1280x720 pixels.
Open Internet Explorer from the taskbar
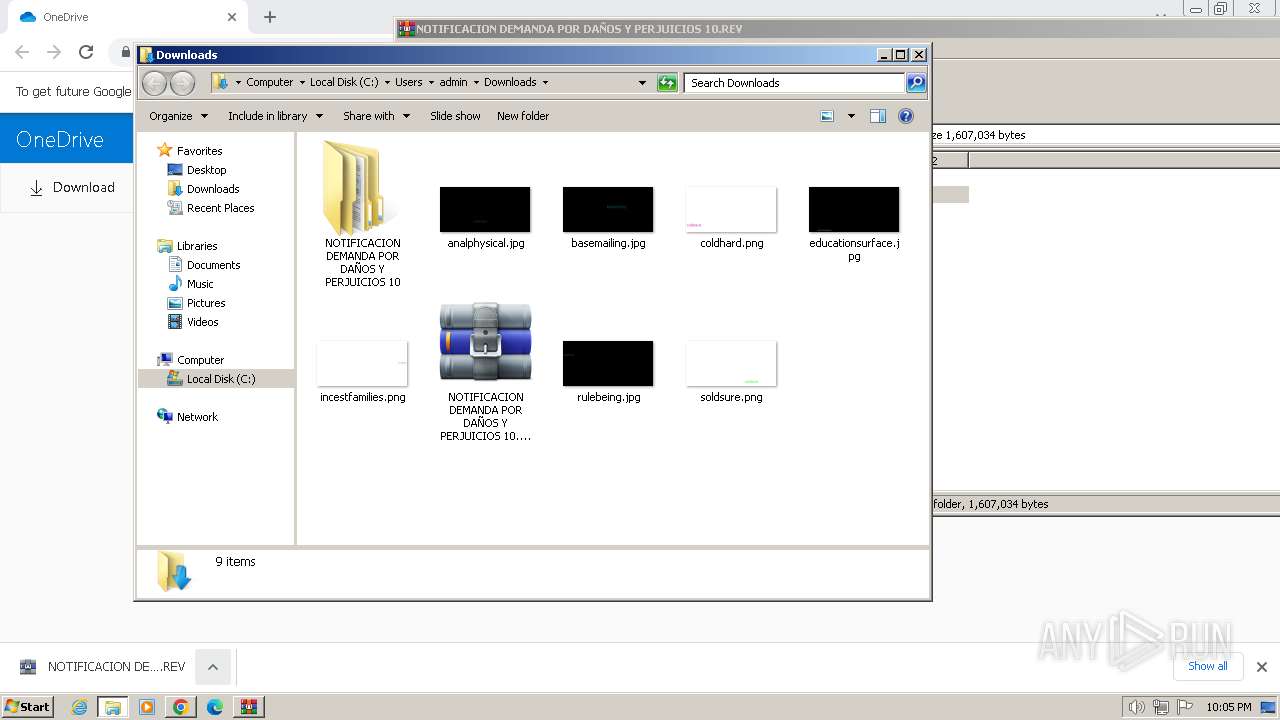[80, 707]
